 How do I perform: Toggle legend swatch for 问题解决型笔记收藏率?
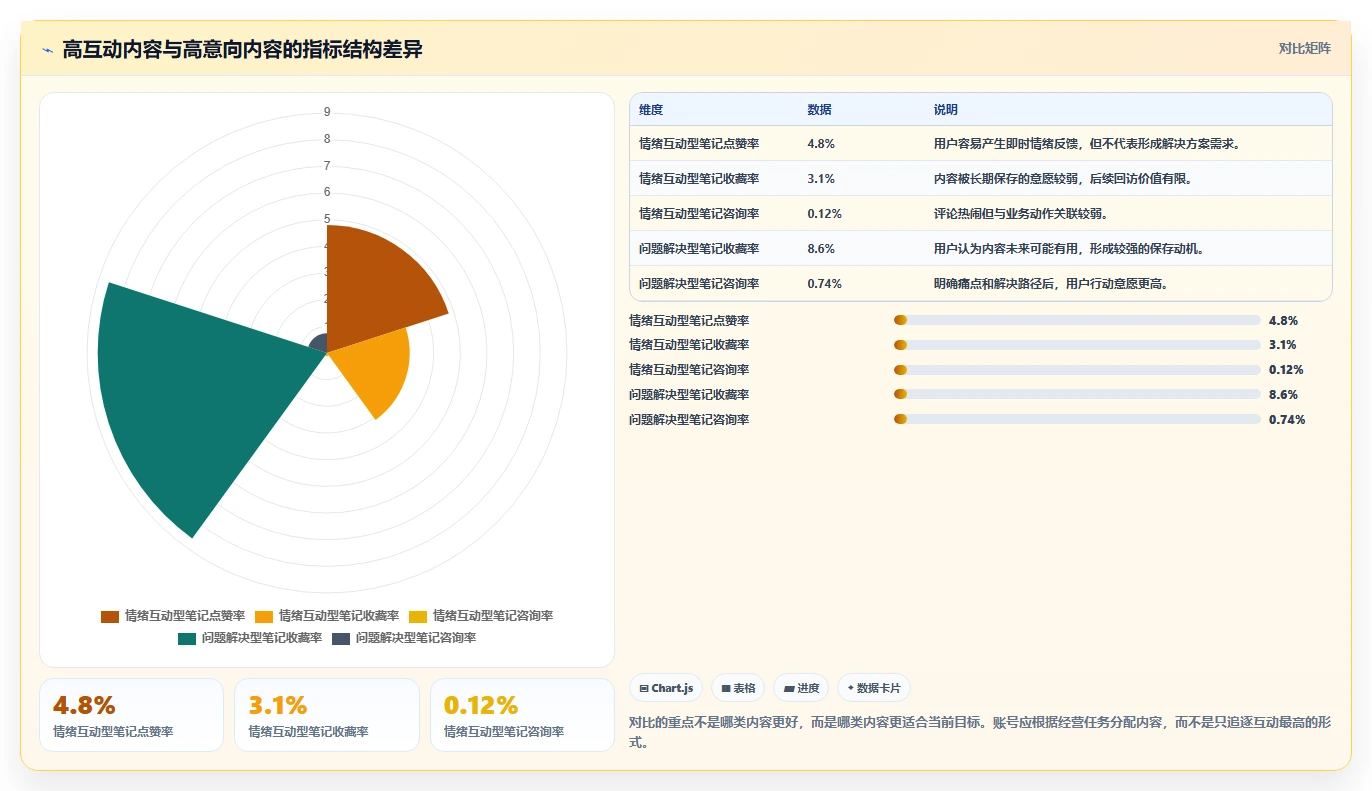click(x=187, y=638)
